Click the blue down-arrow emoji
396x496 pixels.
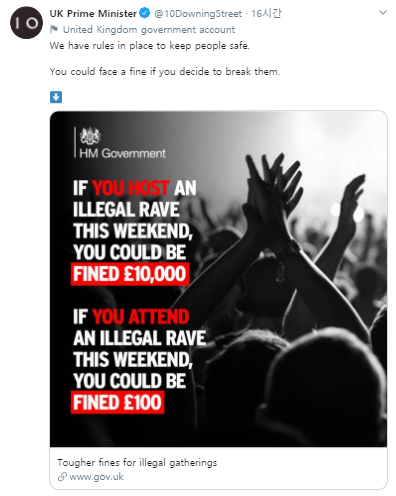pos(56,97)
